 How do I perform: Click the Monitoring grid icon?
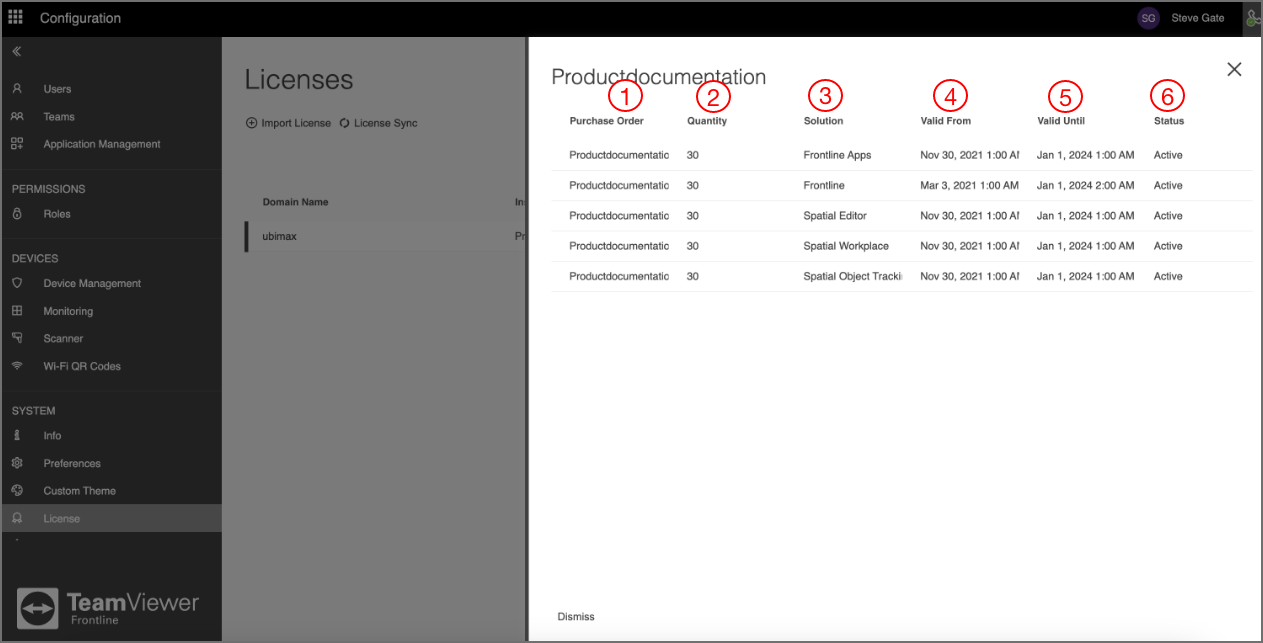(x=17, y=311)
